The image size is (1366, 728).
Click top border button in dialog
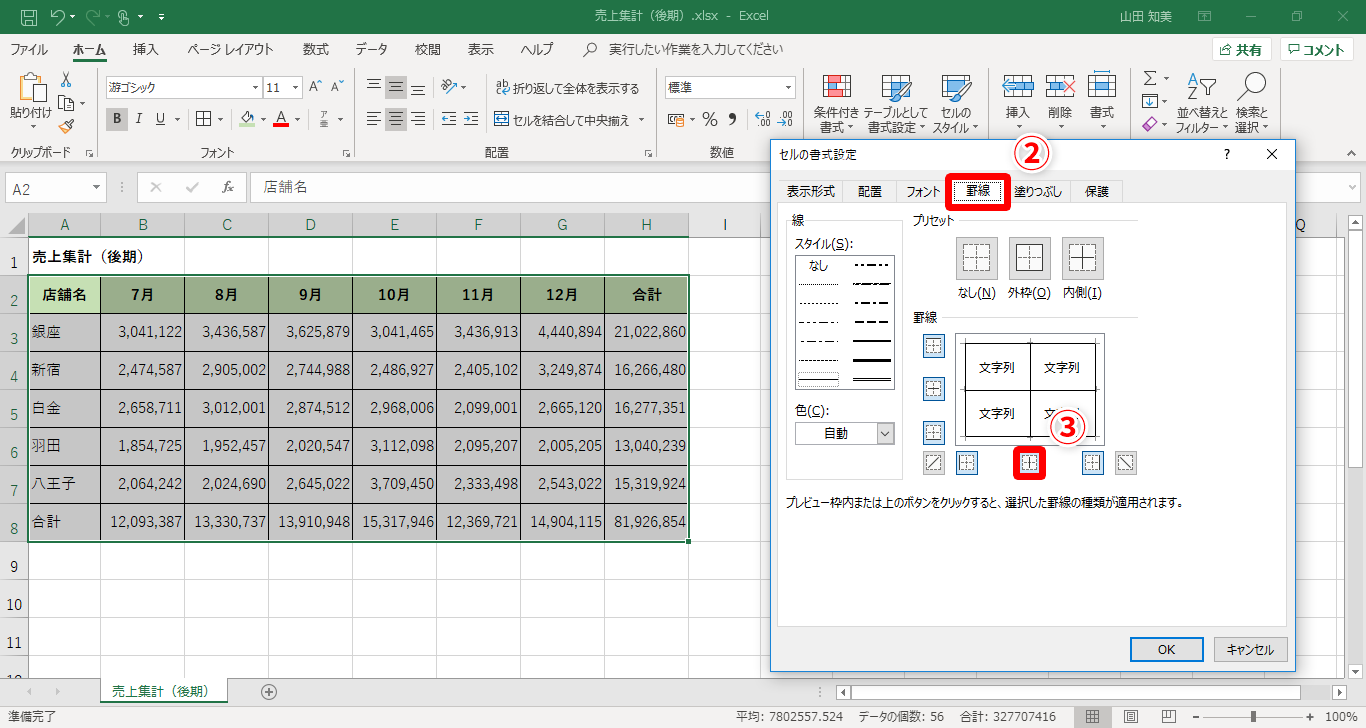tap(933, 346)
